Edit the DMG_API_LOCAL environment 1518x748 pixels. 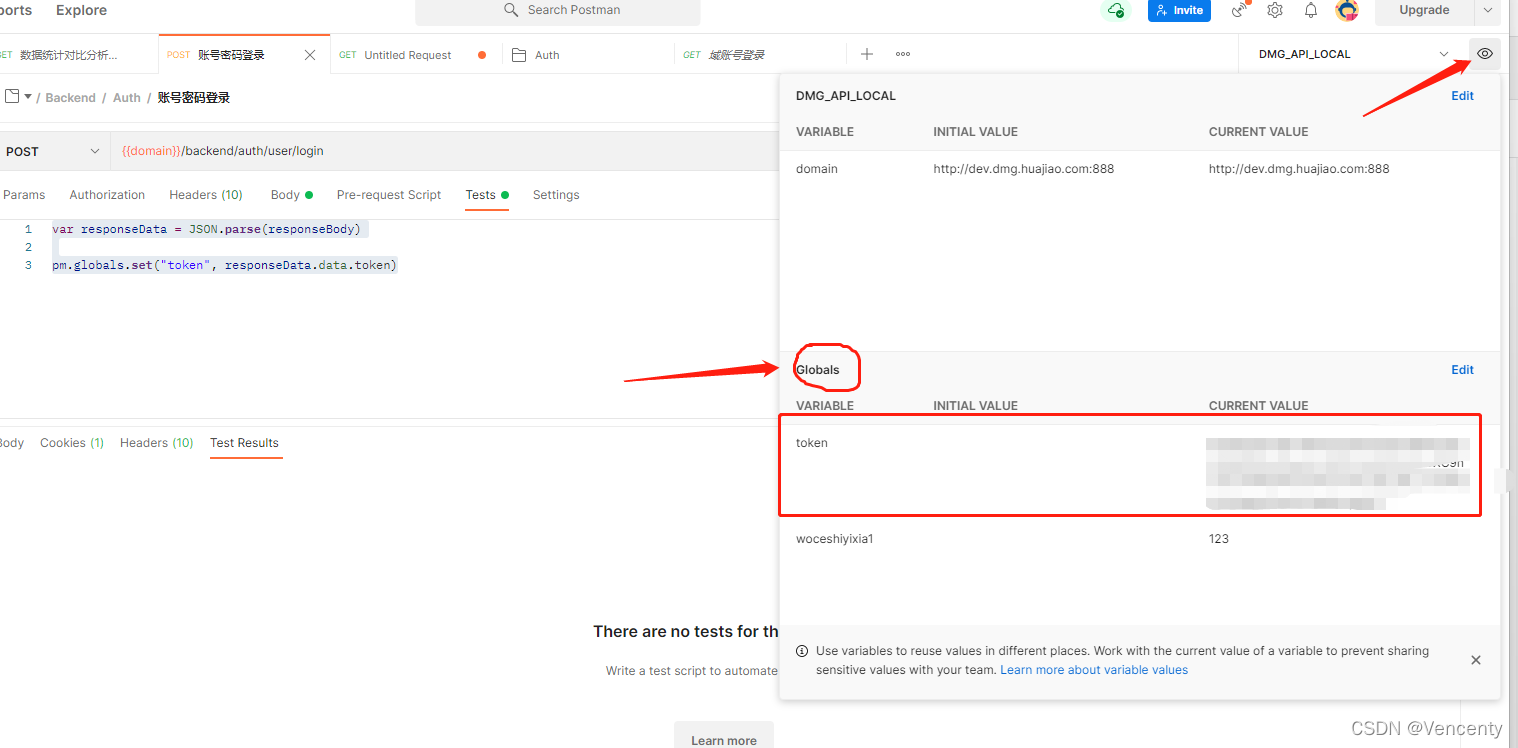(1462, 96)
